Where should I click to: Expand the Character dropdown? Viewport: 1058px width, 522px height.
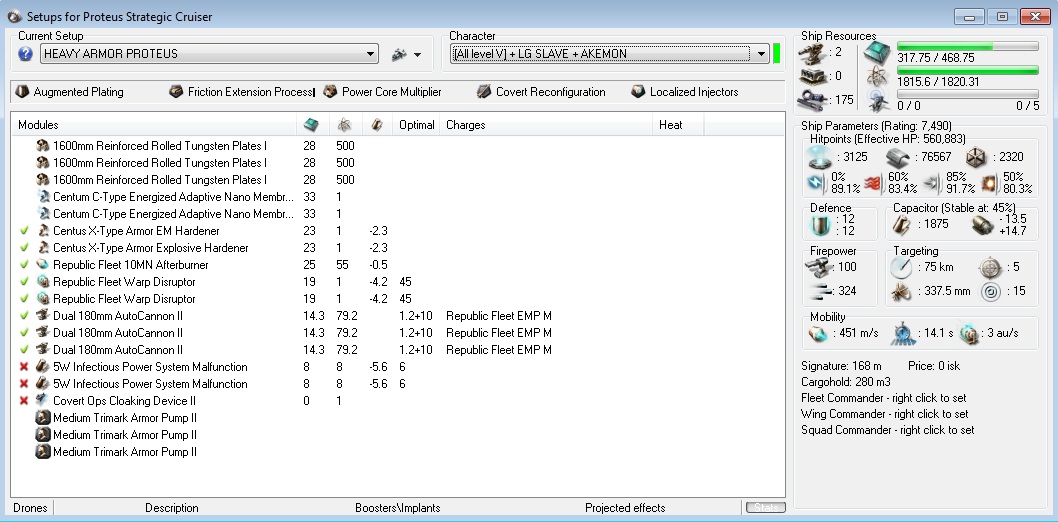tap(761, 54)
